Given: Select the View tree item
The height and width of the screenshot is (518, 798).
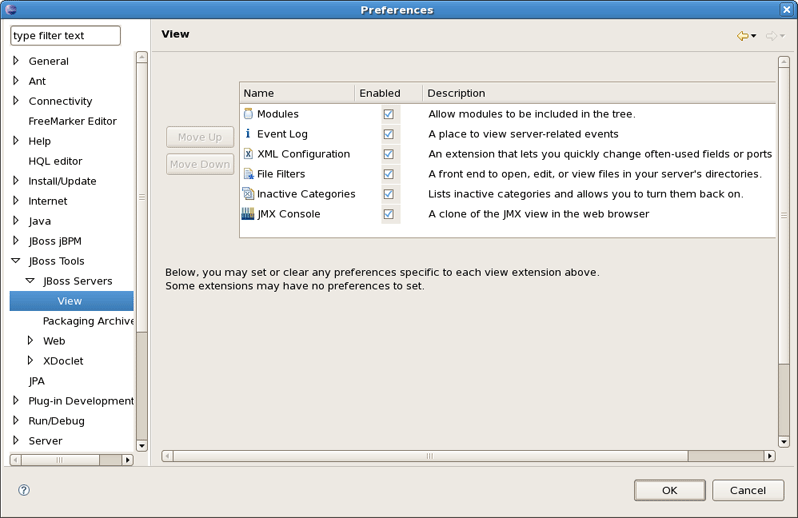Looking at the screenshot, I should coord(71,301).
